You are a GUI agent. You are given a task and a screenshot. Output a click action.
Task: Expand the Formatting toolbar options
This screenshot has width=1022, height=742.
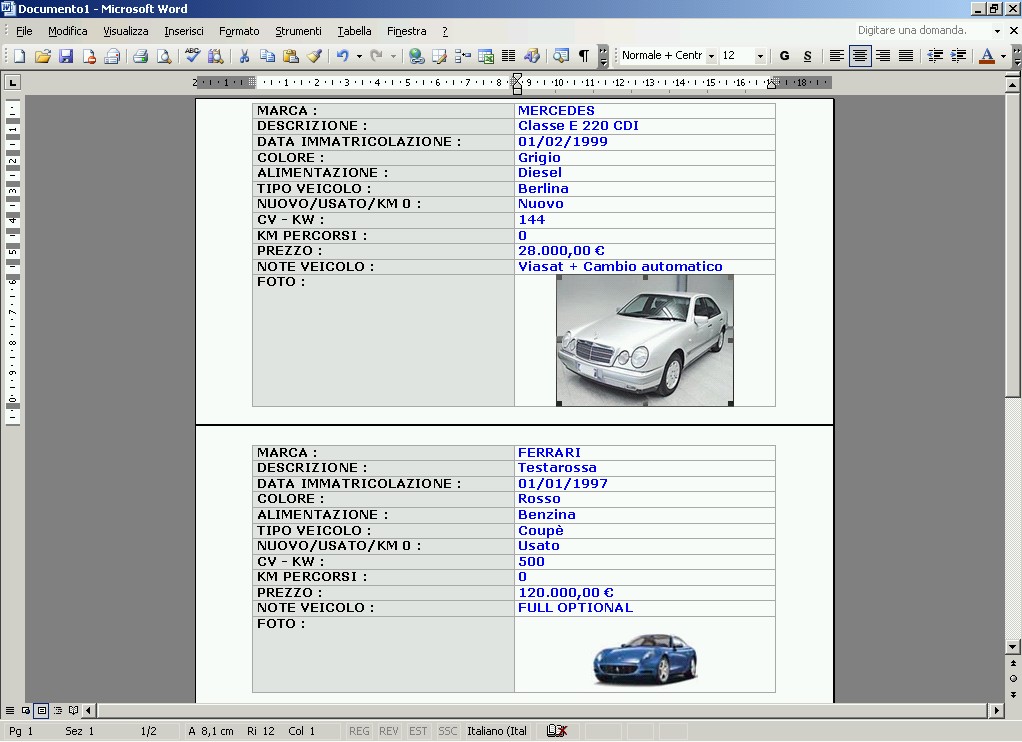1016,56
